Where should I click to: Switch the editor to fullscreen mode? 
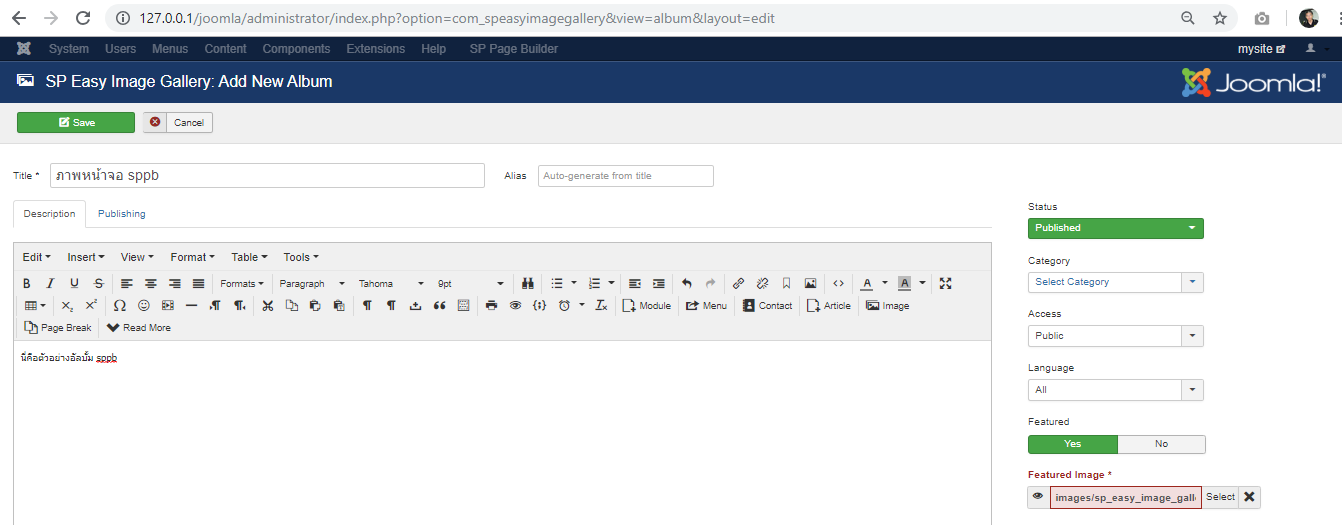pos(945,284)
